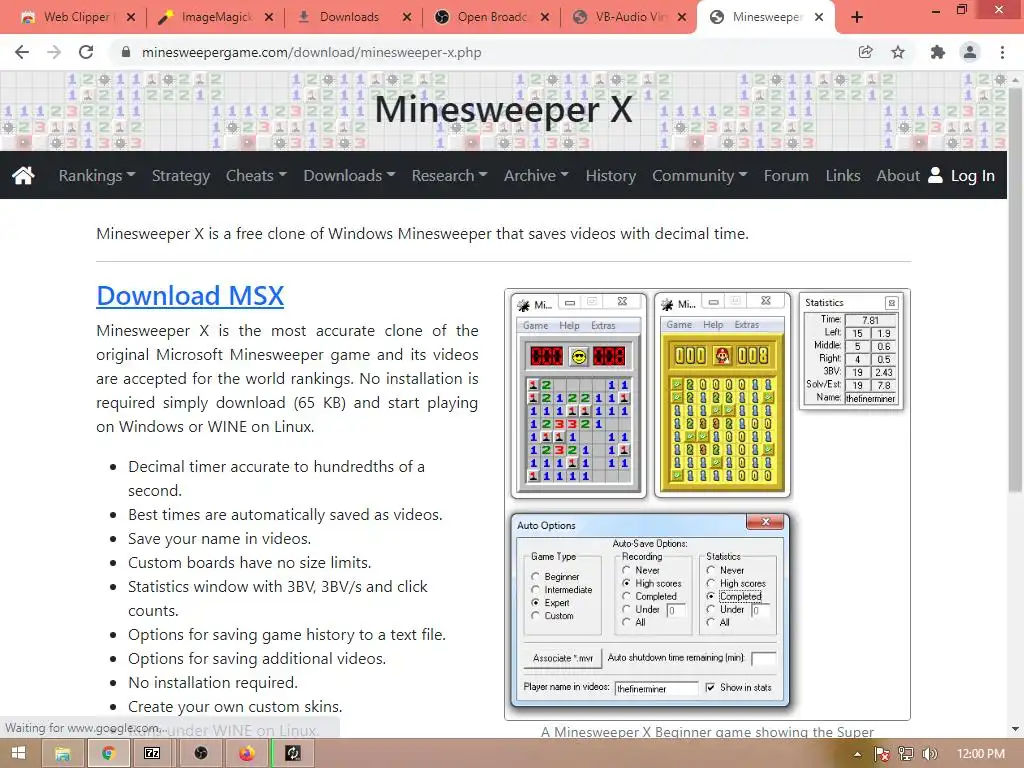Open the History page link
Screen dimensions: 1024x768
[x=611, y=176]
